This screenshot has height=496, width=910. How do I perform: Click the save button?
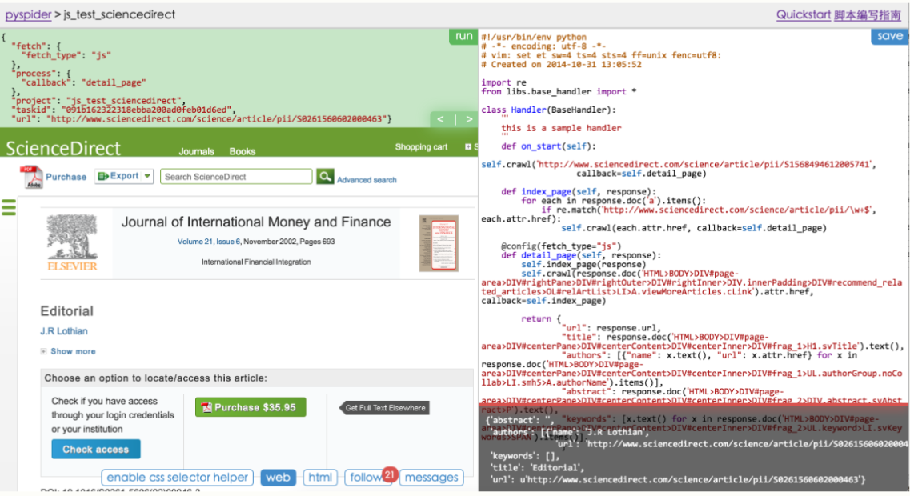889,36
